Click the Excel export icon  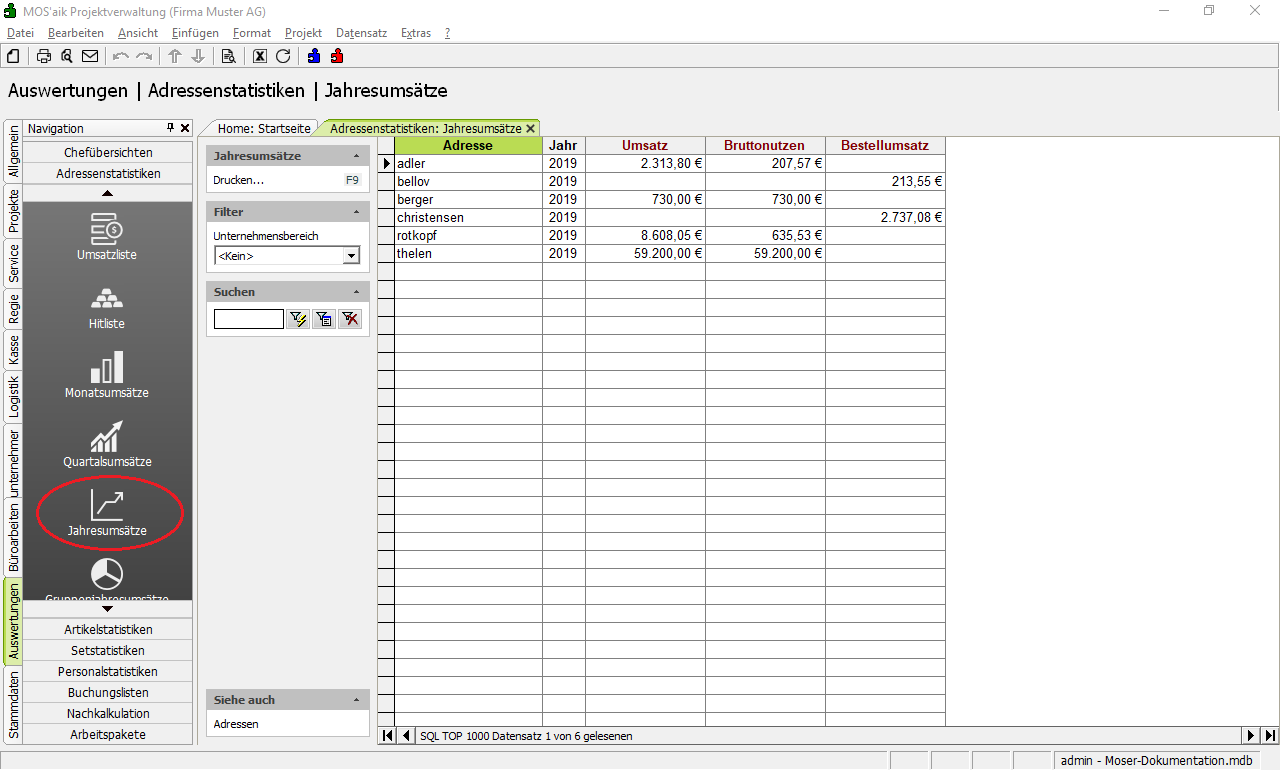[x=260, y=56]
